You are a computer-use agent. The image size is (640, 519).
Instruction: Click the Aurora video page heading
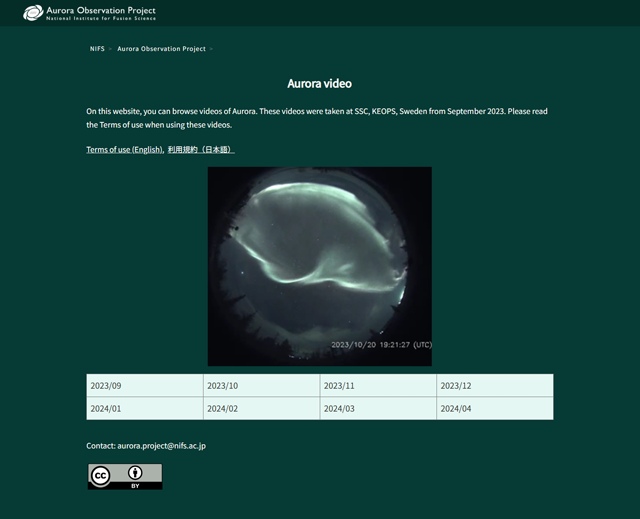(320, 83)
